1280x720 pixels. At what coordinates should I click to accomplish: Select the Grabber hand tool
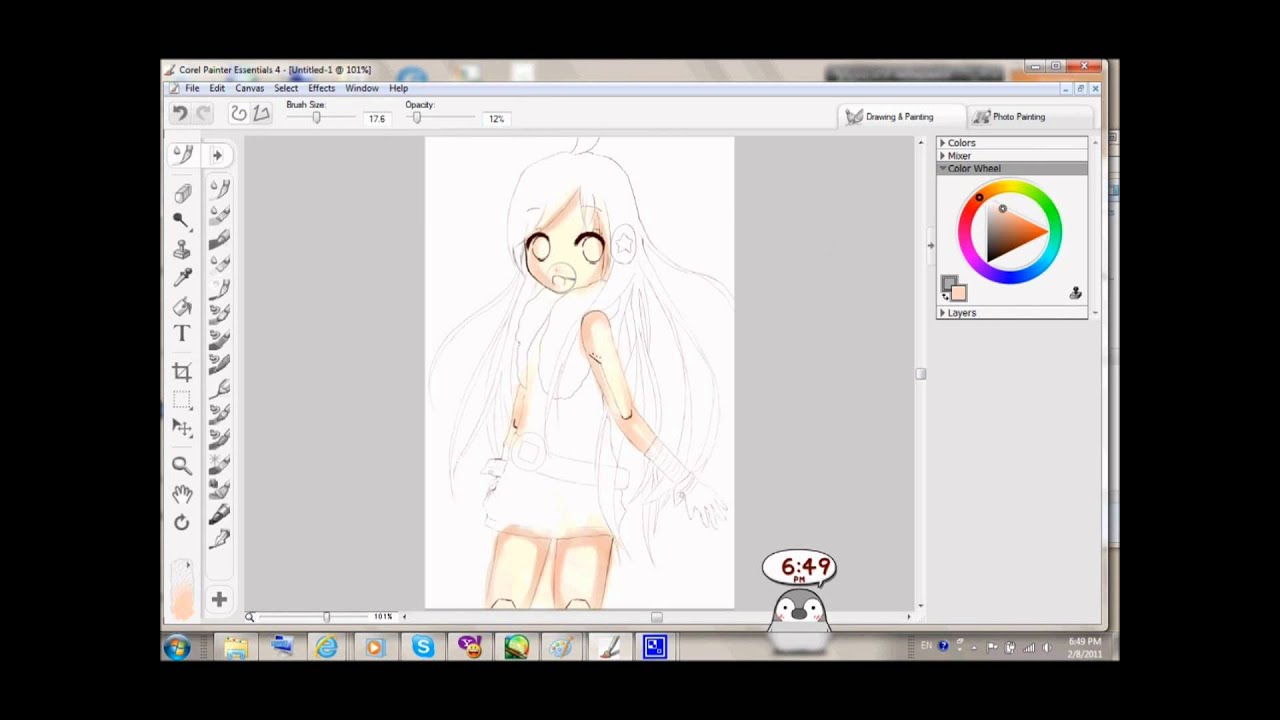point(182,494)
